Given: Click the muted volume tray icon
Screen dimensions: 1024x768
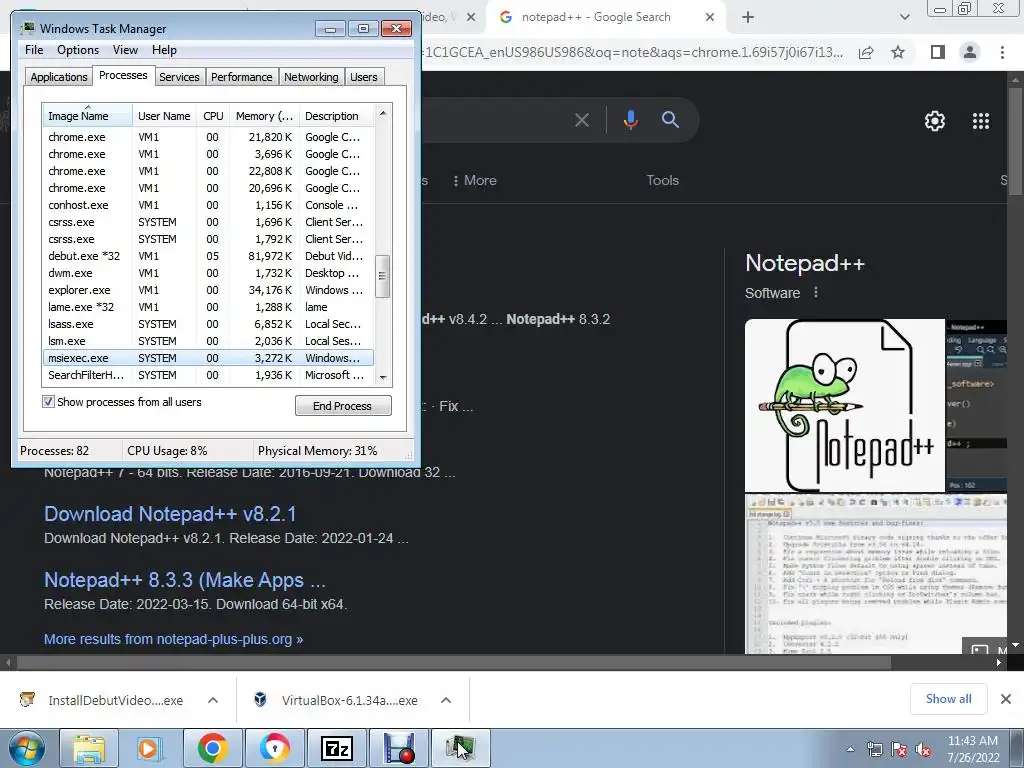Looking at the screenshot, I should [x=923, y=750].
